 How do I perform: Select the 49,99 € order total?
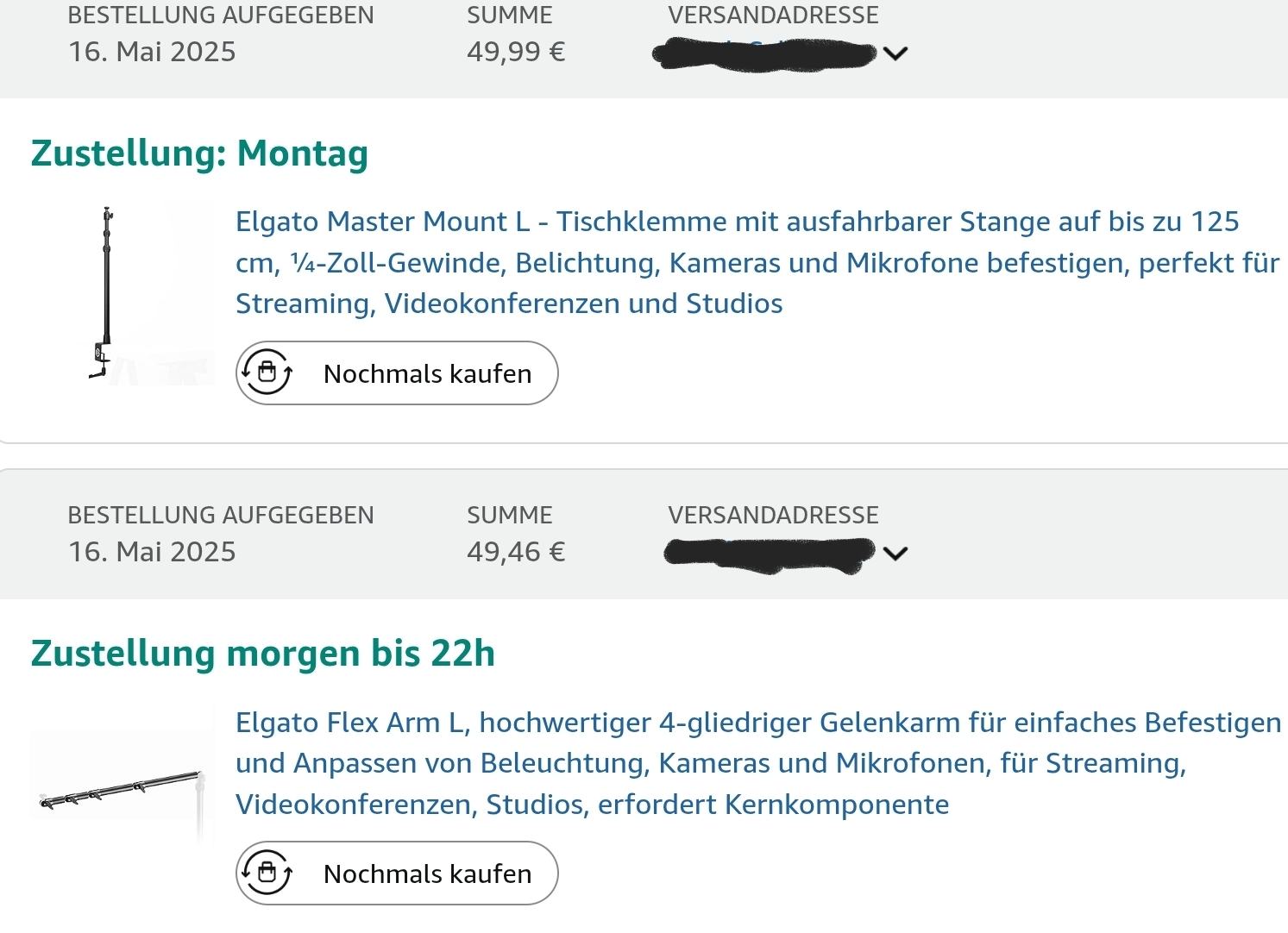516,52
